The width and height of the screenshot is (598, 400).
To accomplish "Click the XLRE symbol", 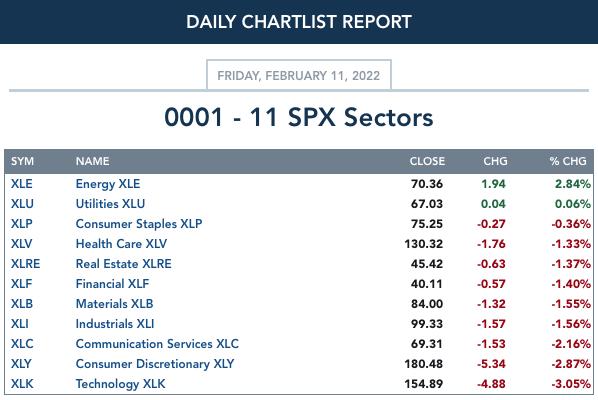I will pos(25,263).
